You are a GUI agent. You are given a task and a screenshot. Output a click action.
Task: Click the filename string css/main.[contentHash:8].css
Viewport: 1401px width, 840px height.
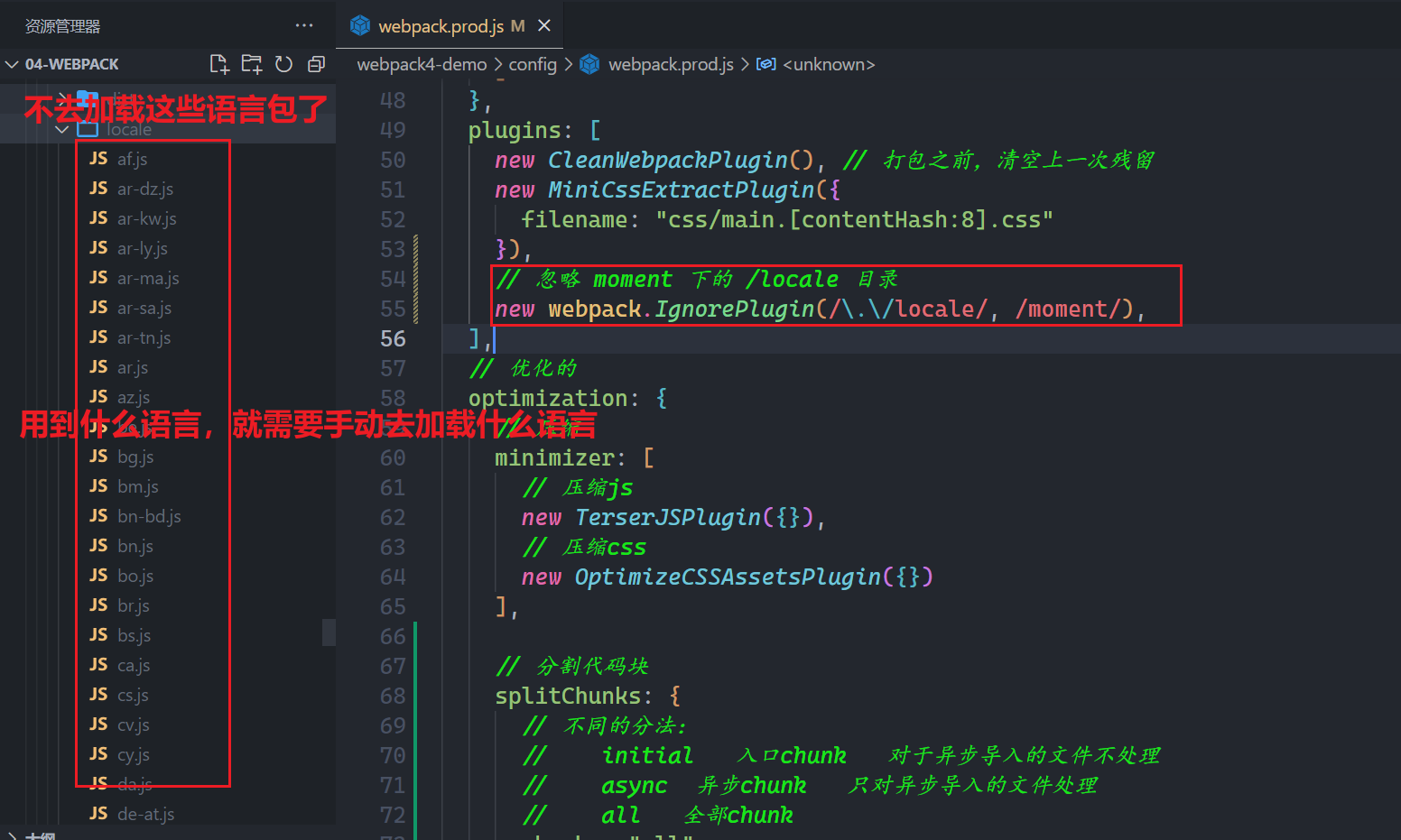click(x=855, y=219)
